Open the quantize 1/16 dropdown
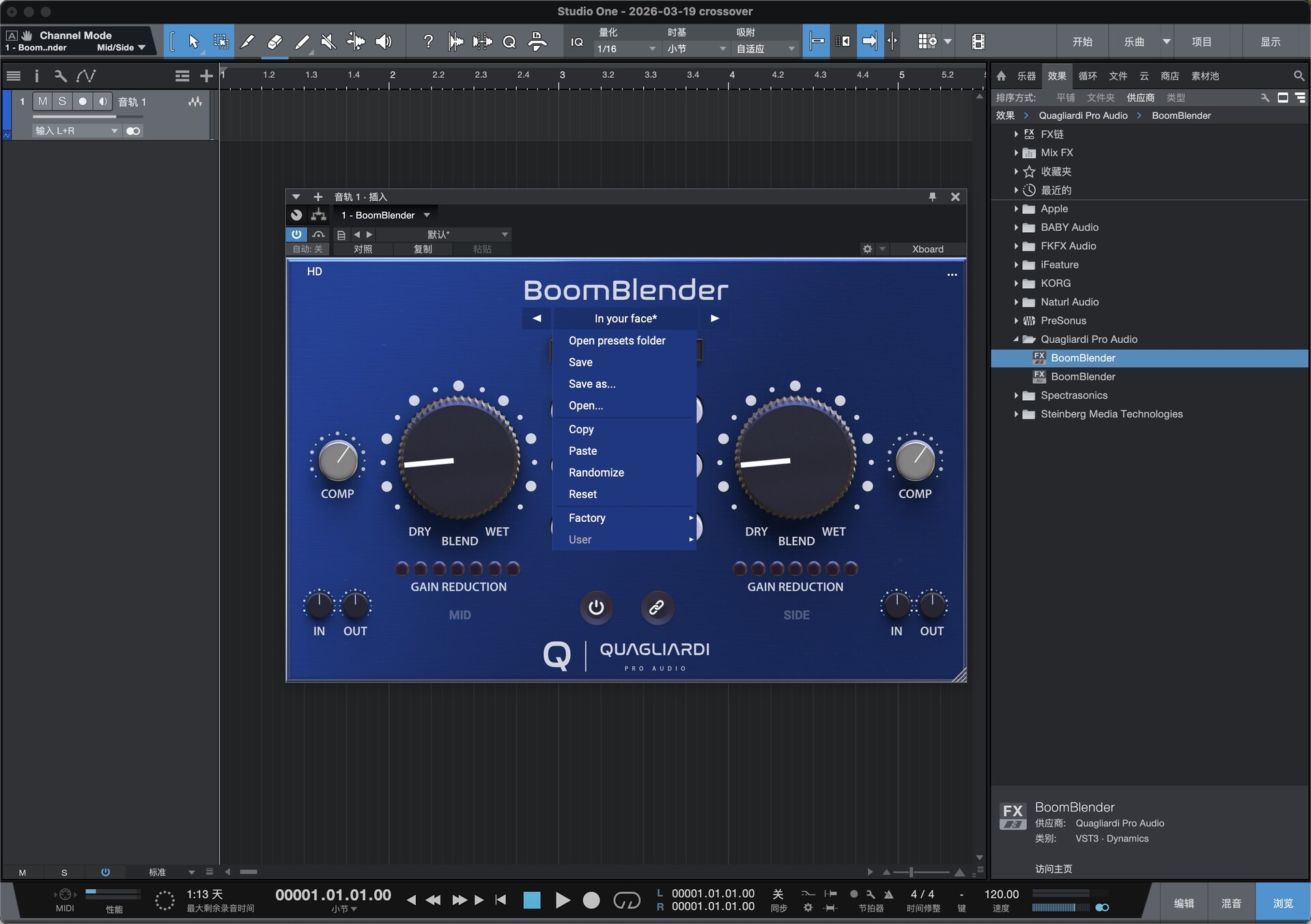This screenshot has height=924, width=1311. (x=625, y=49)
